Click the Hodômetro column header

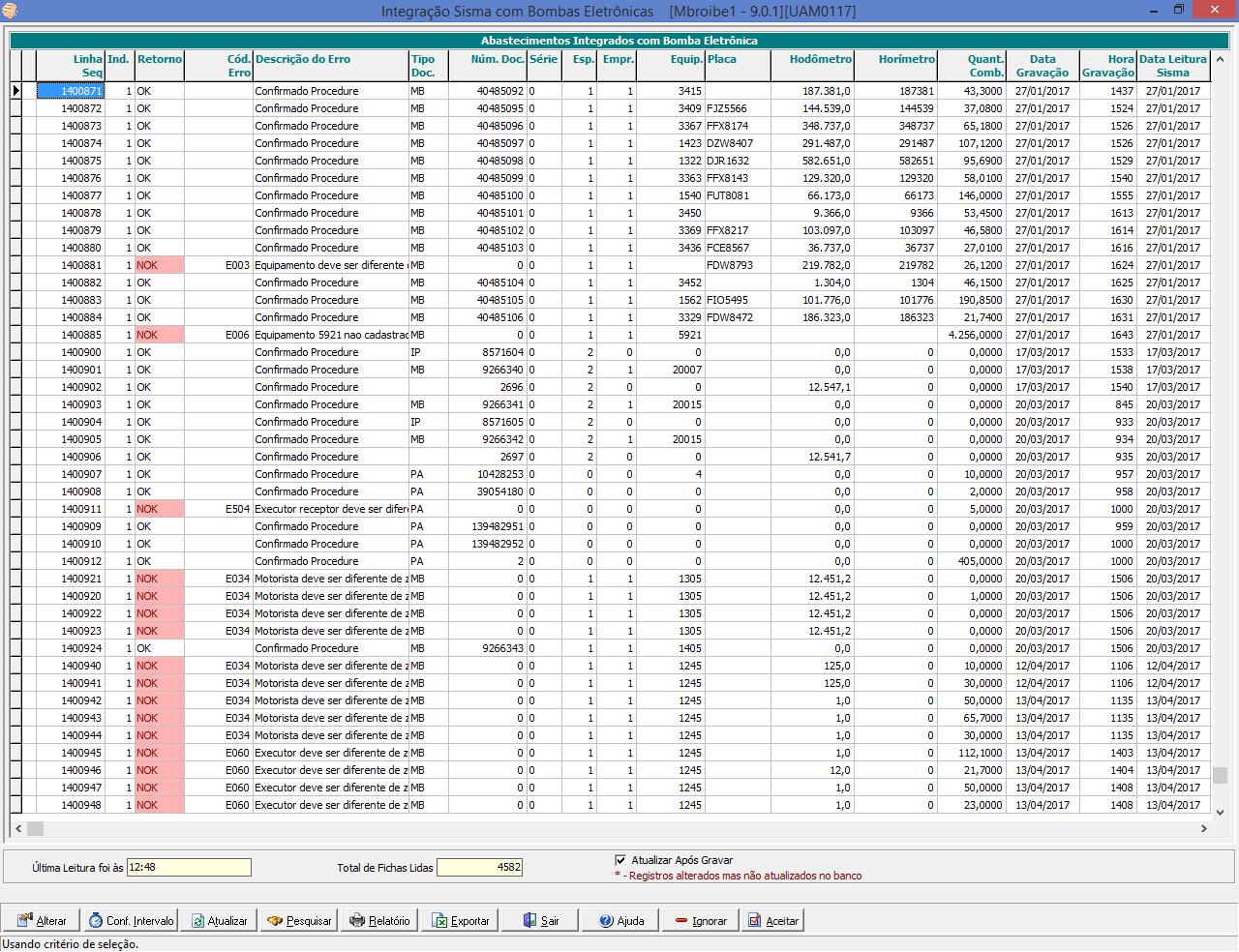click(x=815, y=65)
